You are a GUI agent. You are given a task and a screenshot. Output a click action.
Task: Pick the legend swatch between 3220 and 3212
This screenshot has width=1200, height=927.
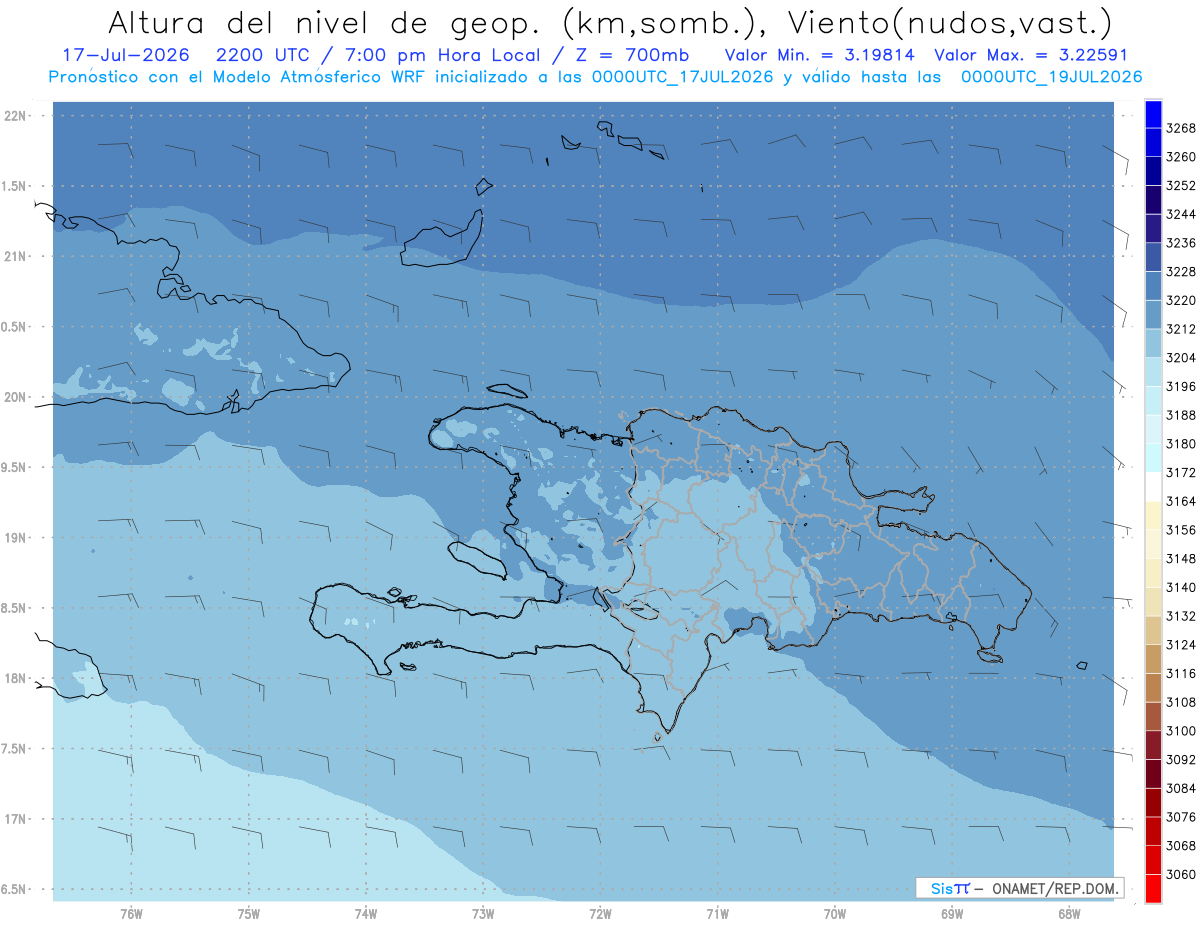pyautogui.click(x=1153, y=314)
